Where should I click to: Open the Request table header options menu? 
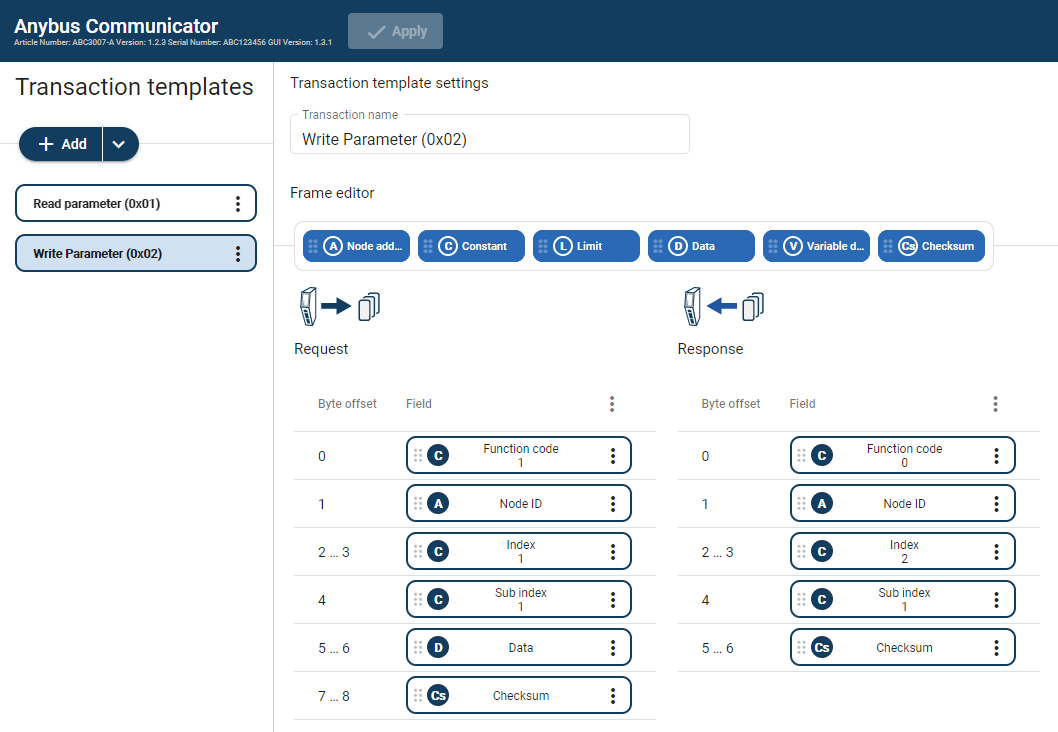pyautogui.click(x=612, y=404)
